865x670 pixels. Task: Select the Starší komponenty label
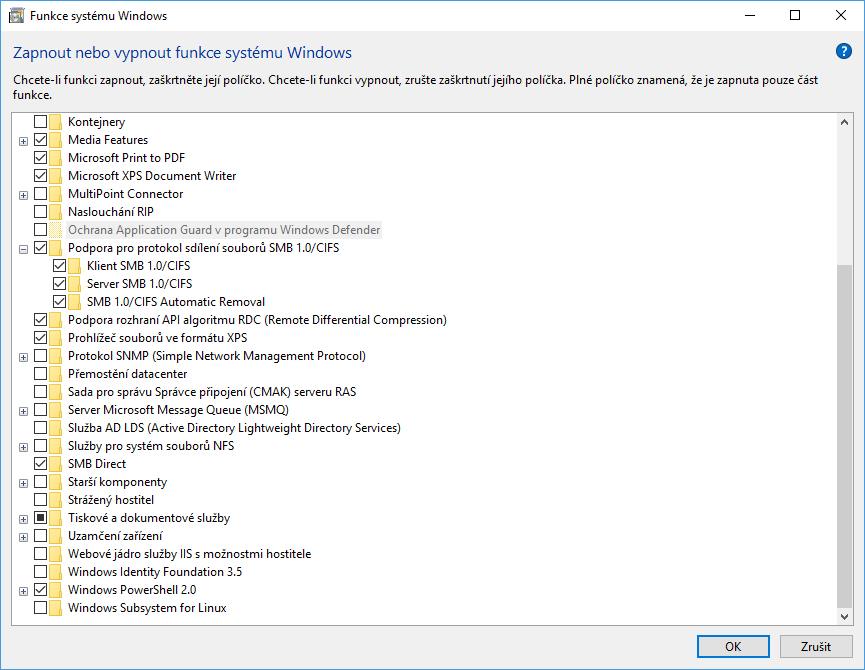tap(118, 482)
